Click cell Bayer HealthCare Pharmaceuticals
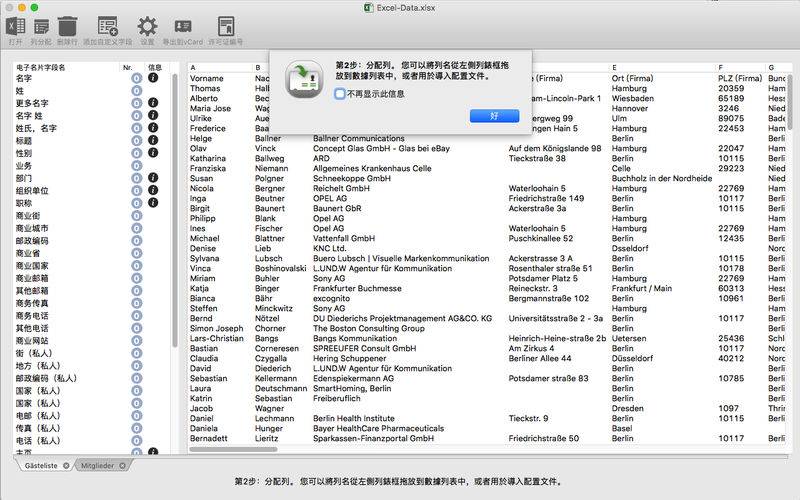The image size is (800, 500). tap(379, 428)
